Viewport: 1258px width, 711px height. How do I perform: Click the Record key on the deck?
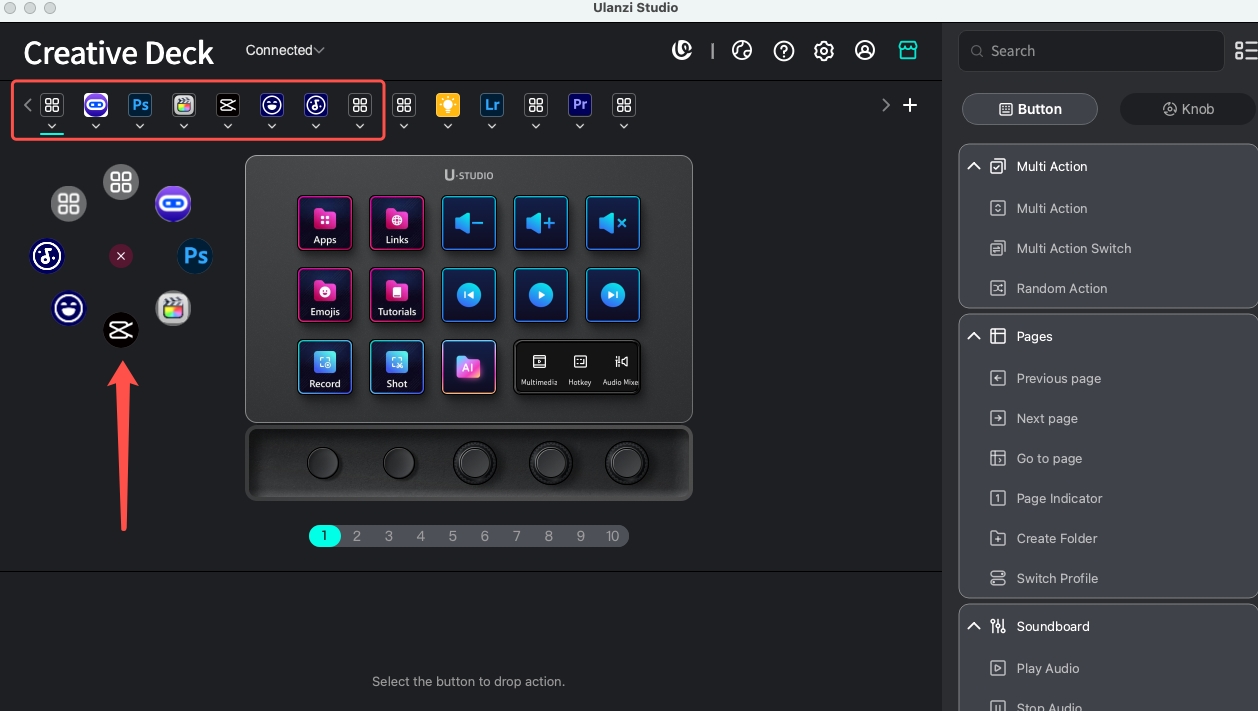point(325,367)
